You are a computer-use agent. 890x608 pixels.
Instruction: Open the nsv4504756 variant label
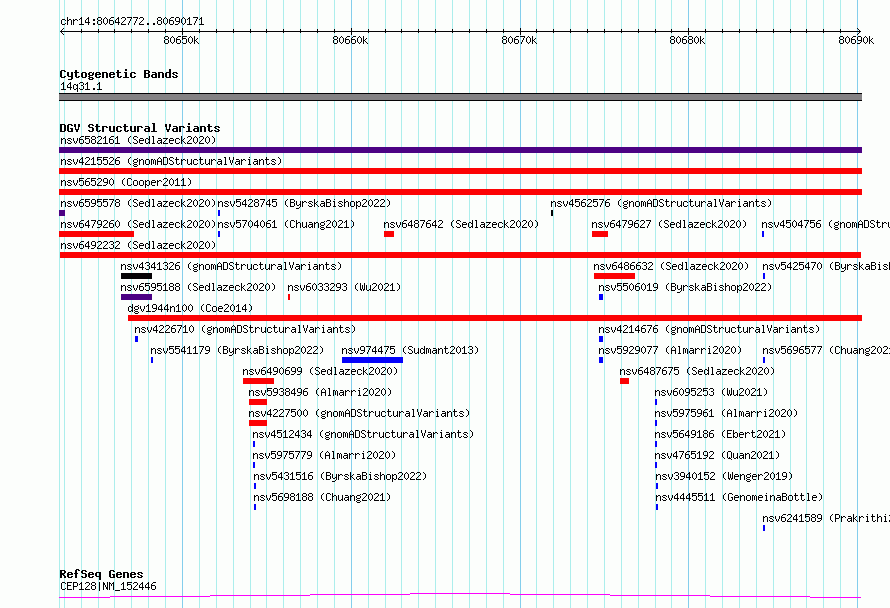(x=825, y=224)
